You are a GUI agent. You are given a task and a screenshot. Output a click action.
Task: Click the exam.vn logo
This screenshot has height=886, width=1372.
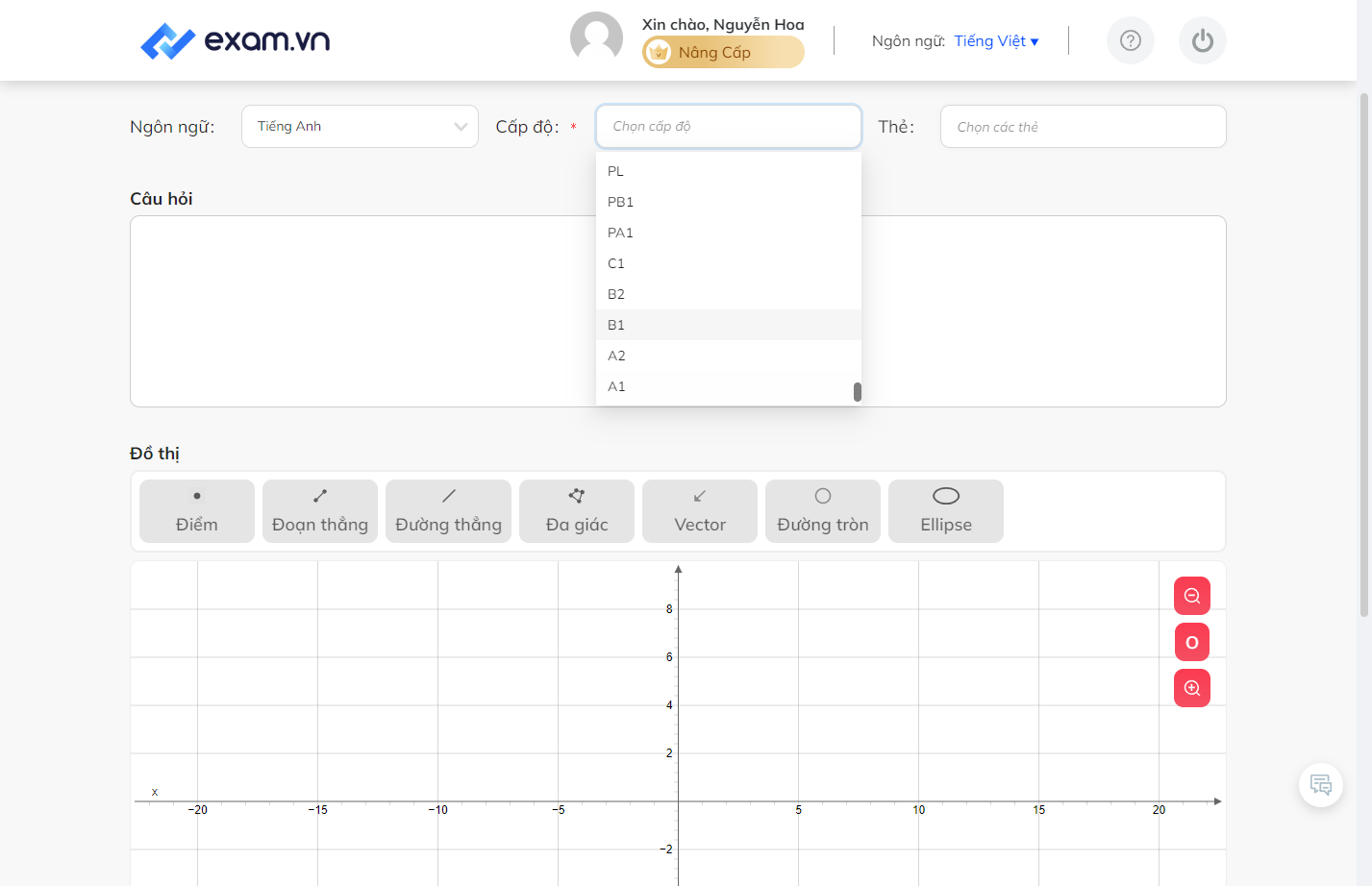click(236, 40)
